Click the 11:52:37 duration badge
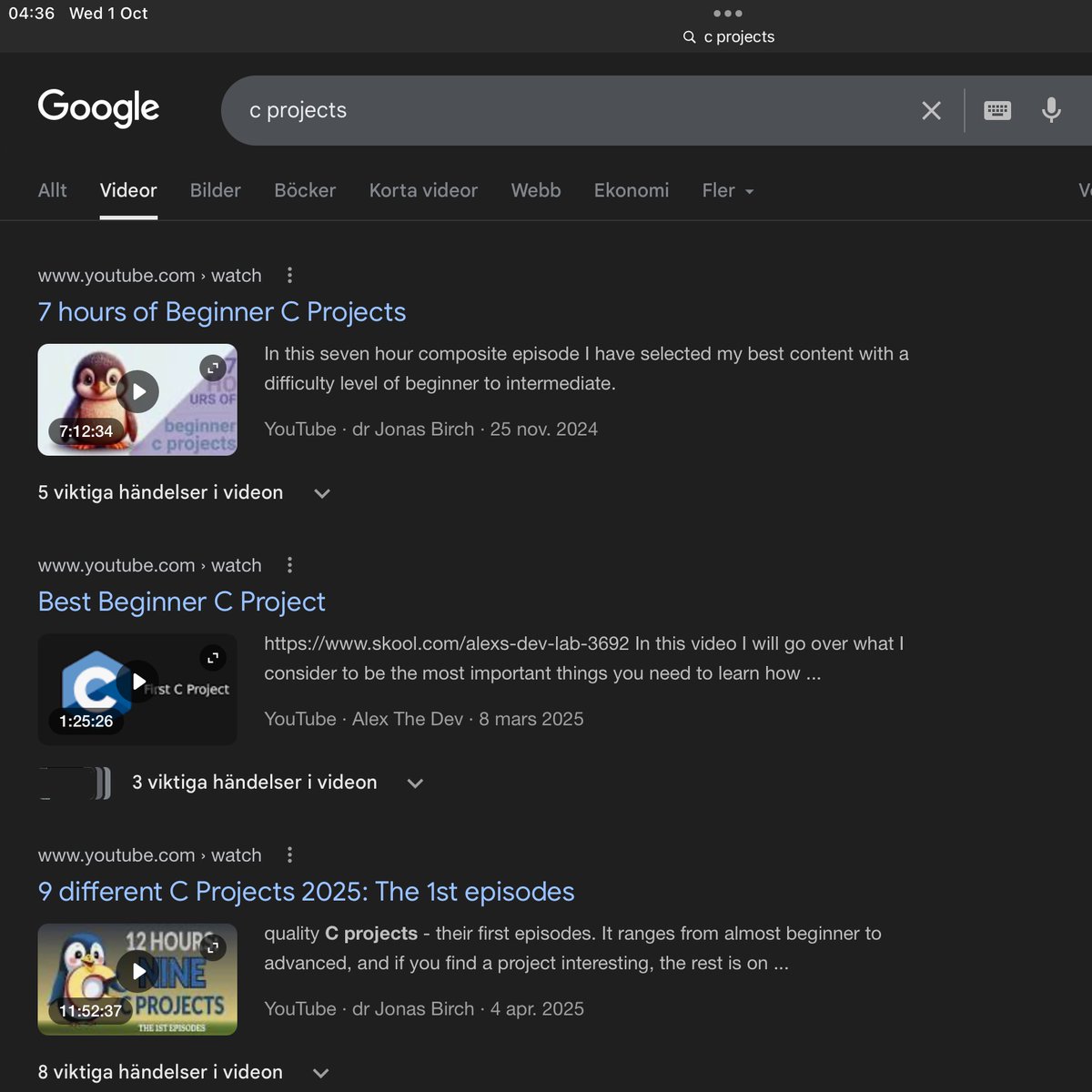 pyautogui.click(x=90, y=1010)
